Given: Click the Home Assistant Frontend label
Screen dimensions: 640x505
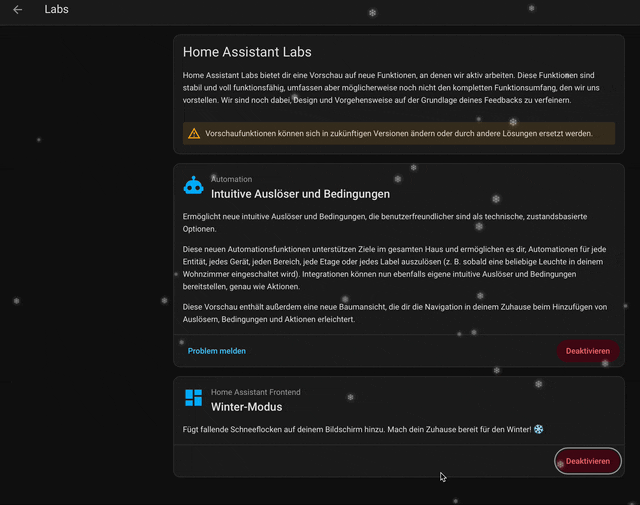Looking at the screenshot, I should [255, 392].
